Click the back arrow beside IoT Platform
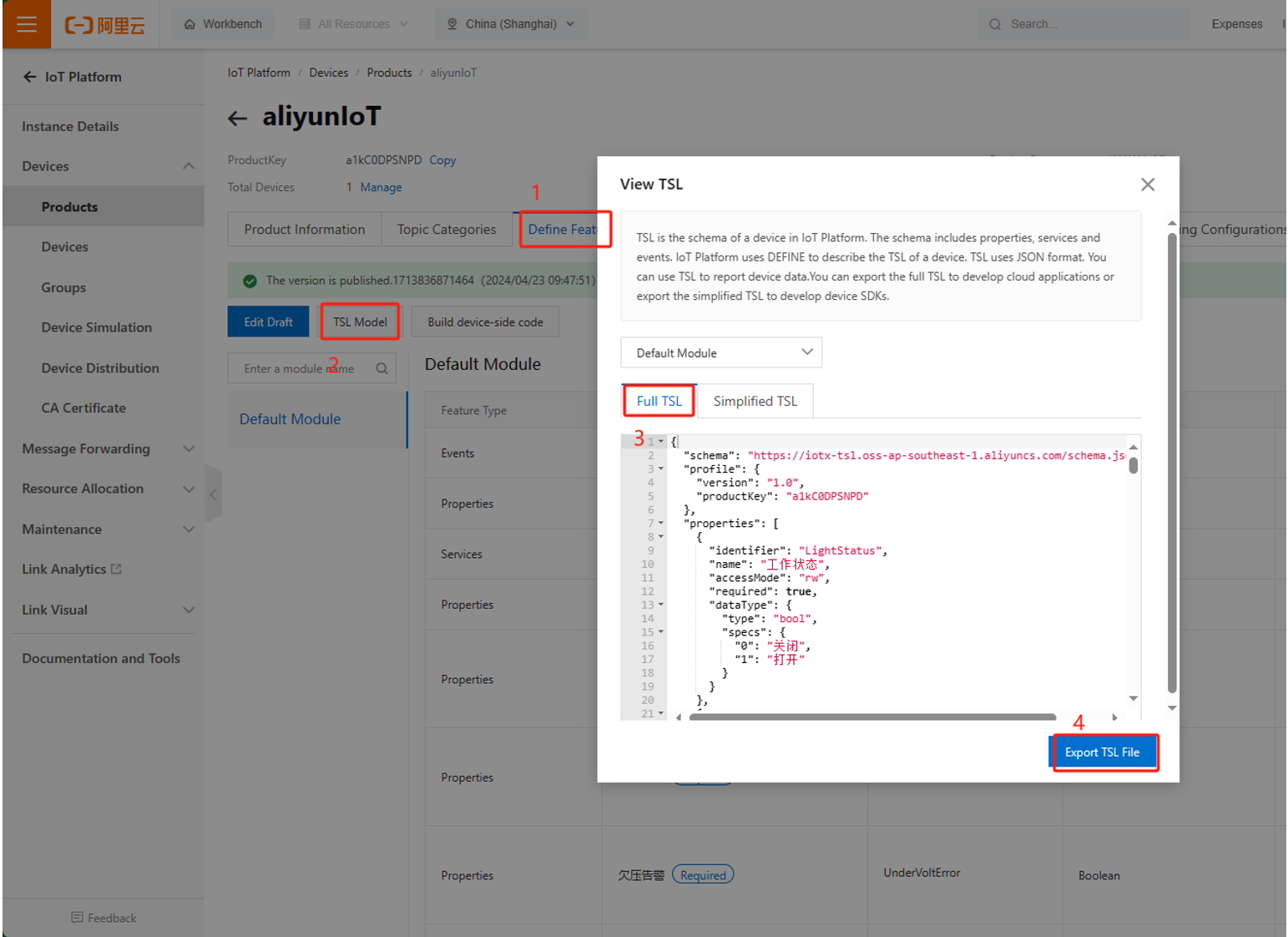This screenshot has height=937, width=1288. [30, 77]
